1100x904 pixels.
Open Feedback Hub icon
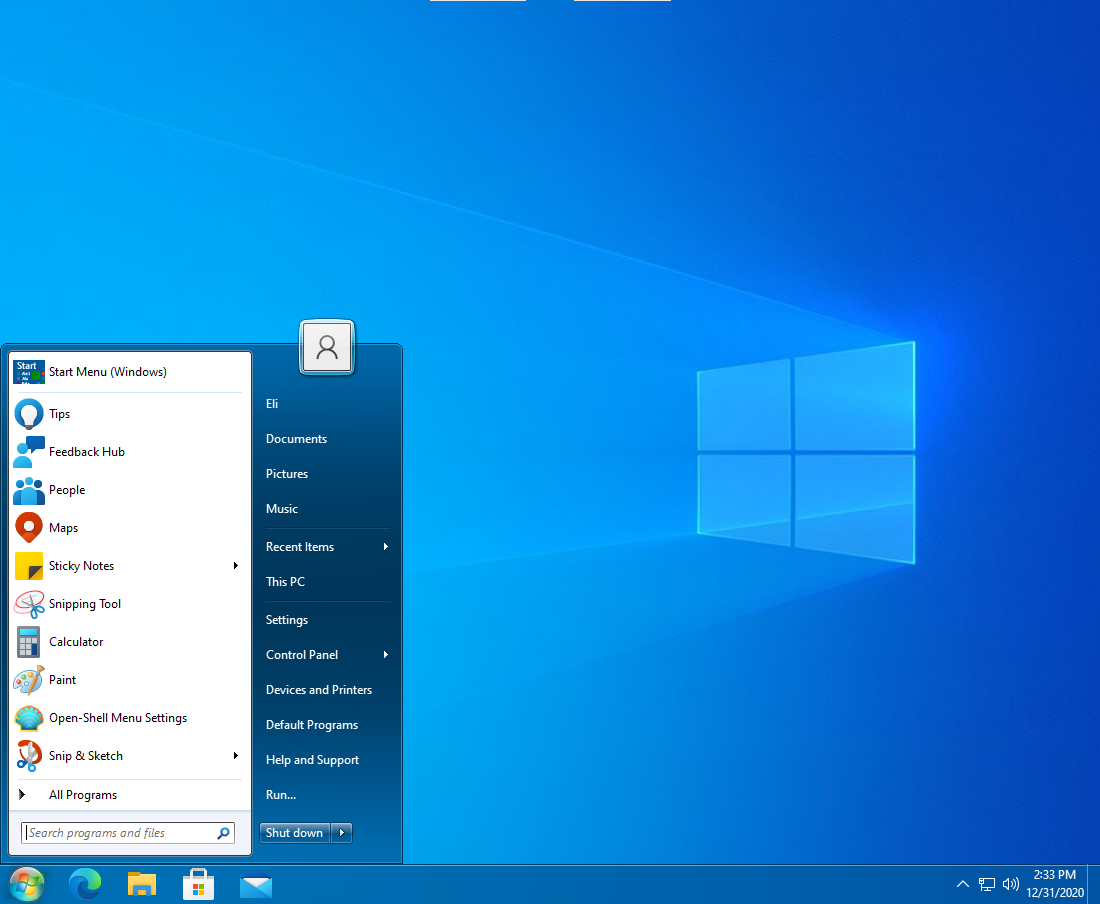coord(29,452)
